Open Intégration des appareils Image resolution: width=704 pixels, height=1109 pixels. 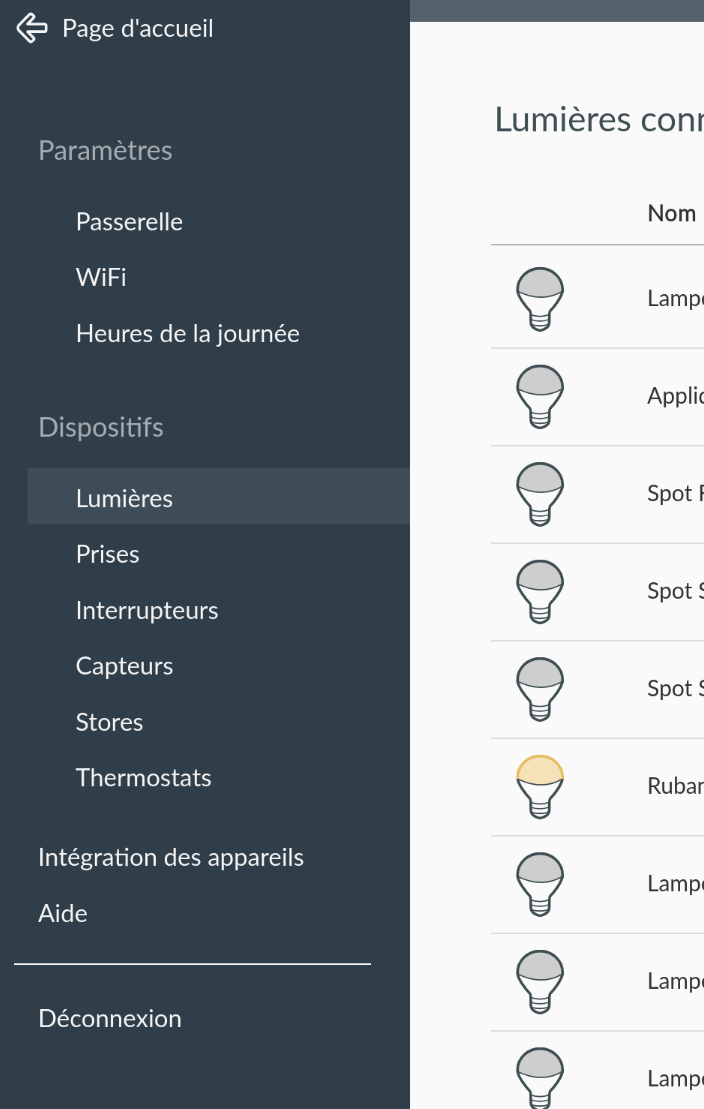(171, 857)
